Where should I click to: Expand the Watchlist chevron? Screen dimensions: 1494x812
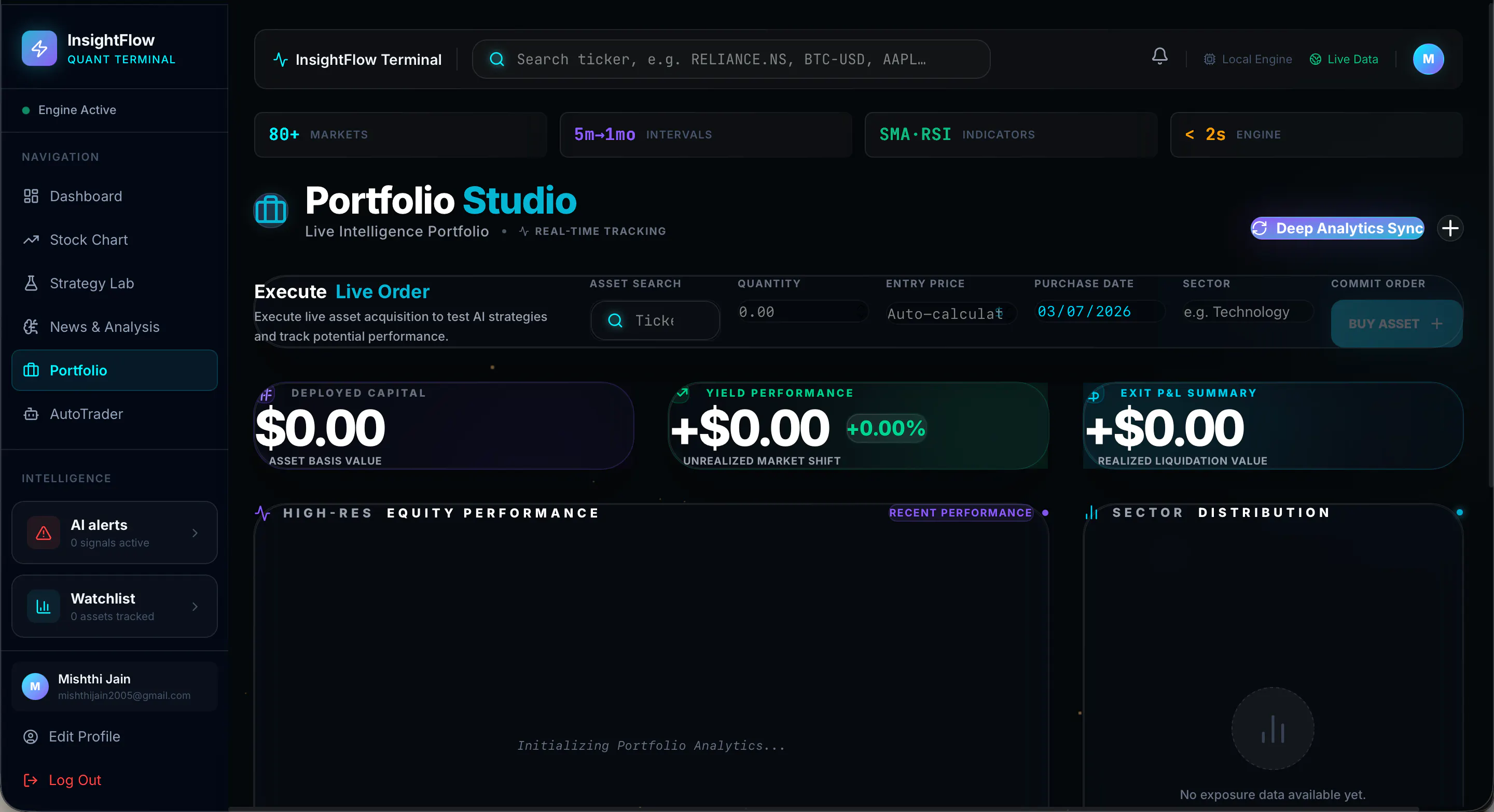195,606
